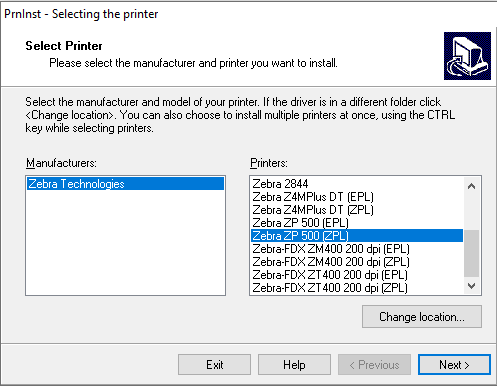The image size is (497, 386).
Task: Click scrollbar track above the thumb
Action: pyautogui.click(x=471, y=213)
